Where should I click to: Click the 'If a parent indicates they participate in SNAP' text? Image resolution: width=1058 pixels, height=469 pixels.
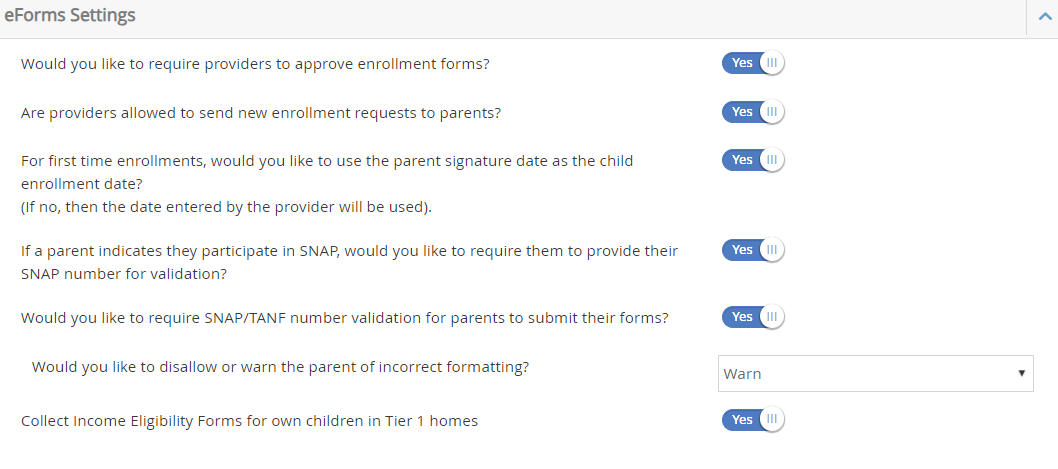(x=349, y=251)
